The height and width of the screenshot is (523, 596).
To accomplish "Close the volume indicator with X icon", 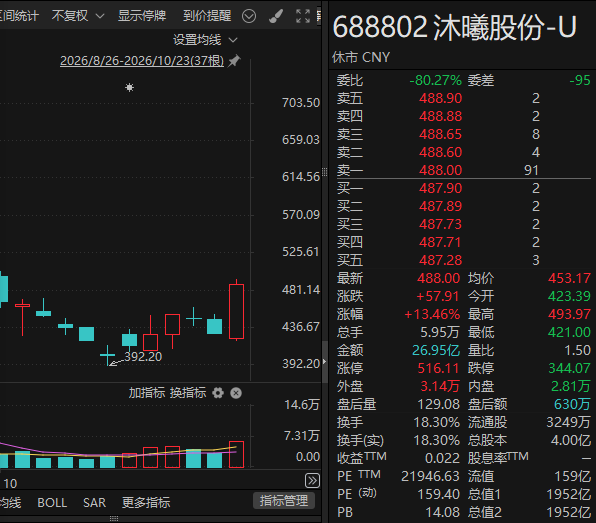I will (236, 393).
